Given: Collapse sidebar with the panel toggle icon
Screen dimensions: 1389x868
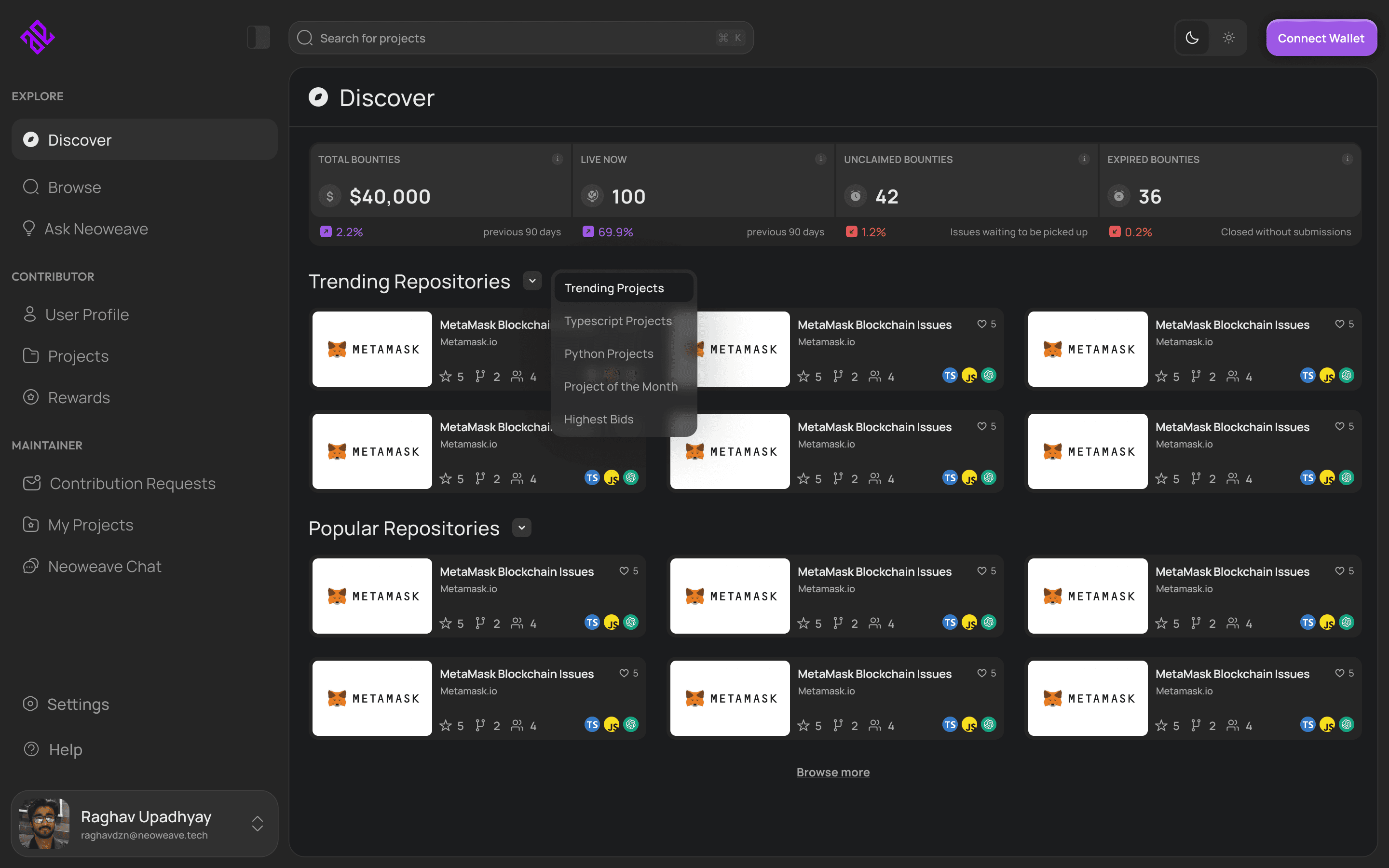Looking at the screenshot, I should click(259, 37).
